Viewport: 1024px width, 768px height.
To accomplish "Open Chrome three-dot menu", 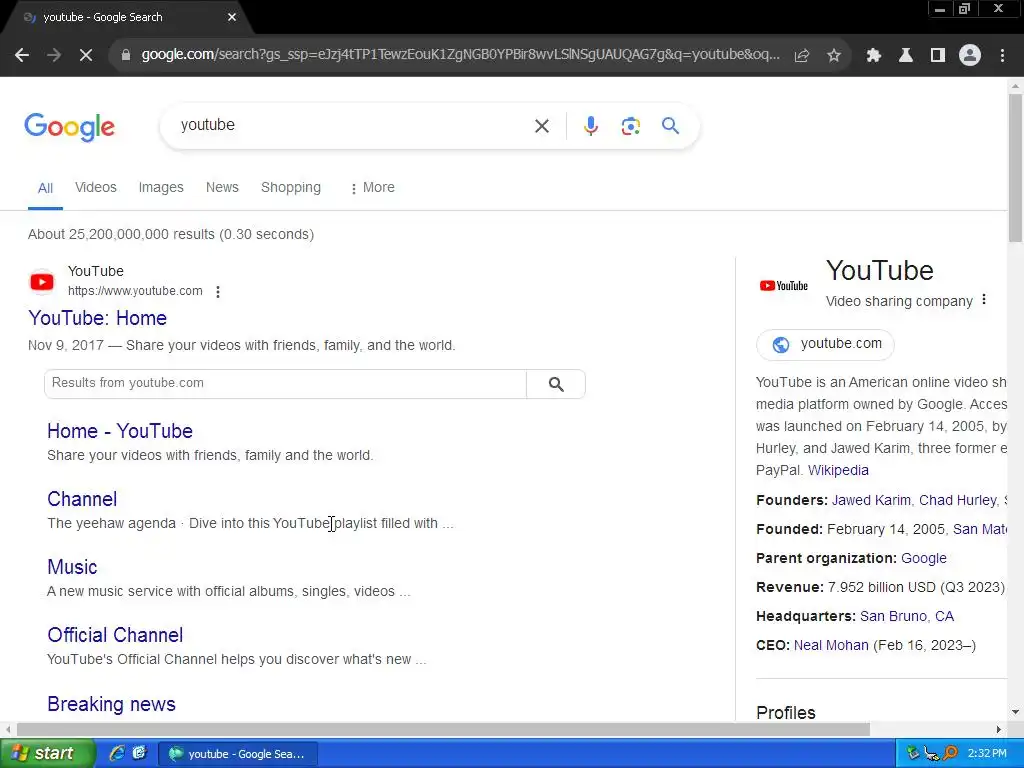I will click(1002, 56).
